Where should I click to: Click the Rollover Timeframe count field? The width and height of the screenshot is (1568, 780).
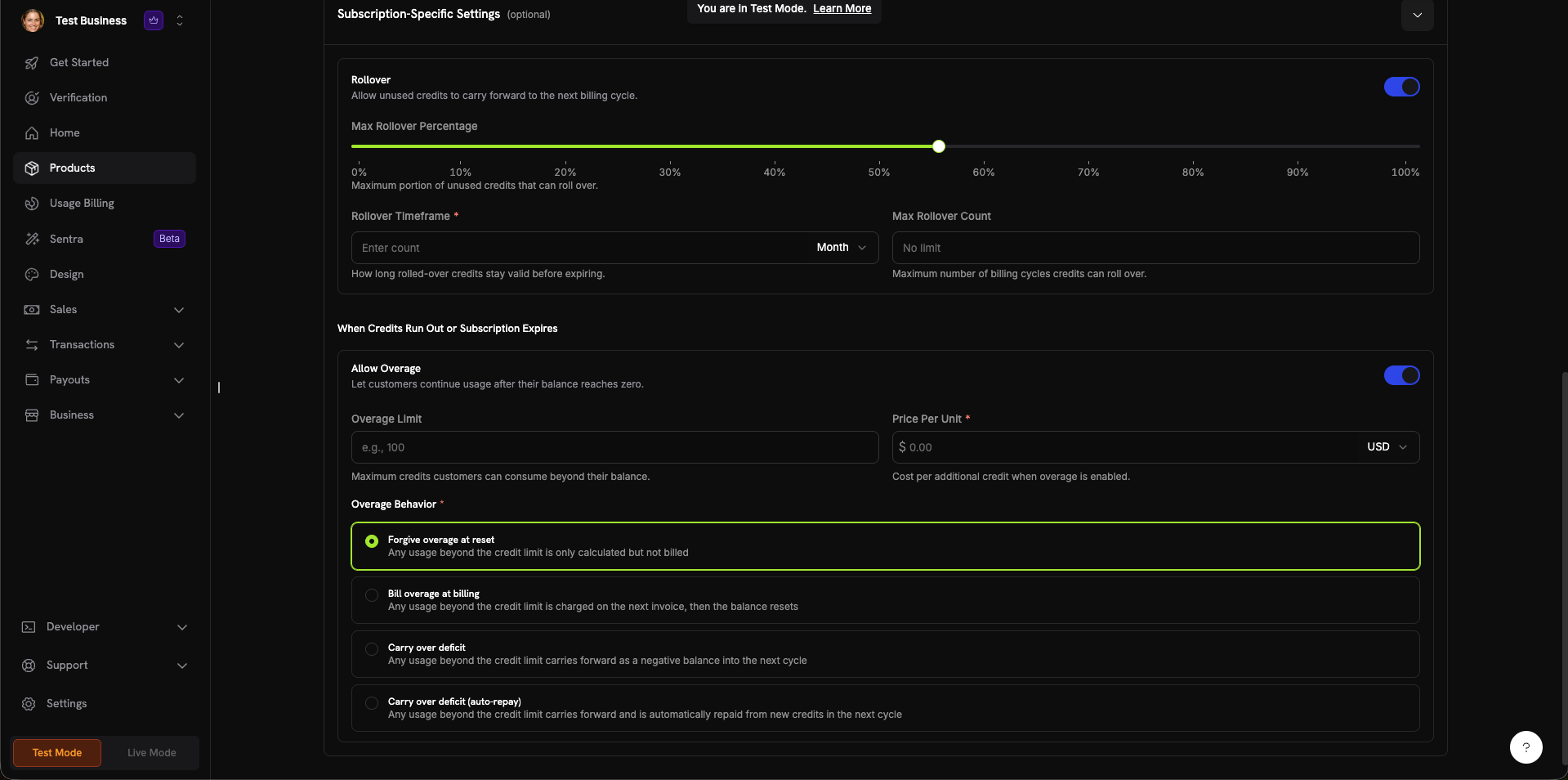[x=572, y=247]
